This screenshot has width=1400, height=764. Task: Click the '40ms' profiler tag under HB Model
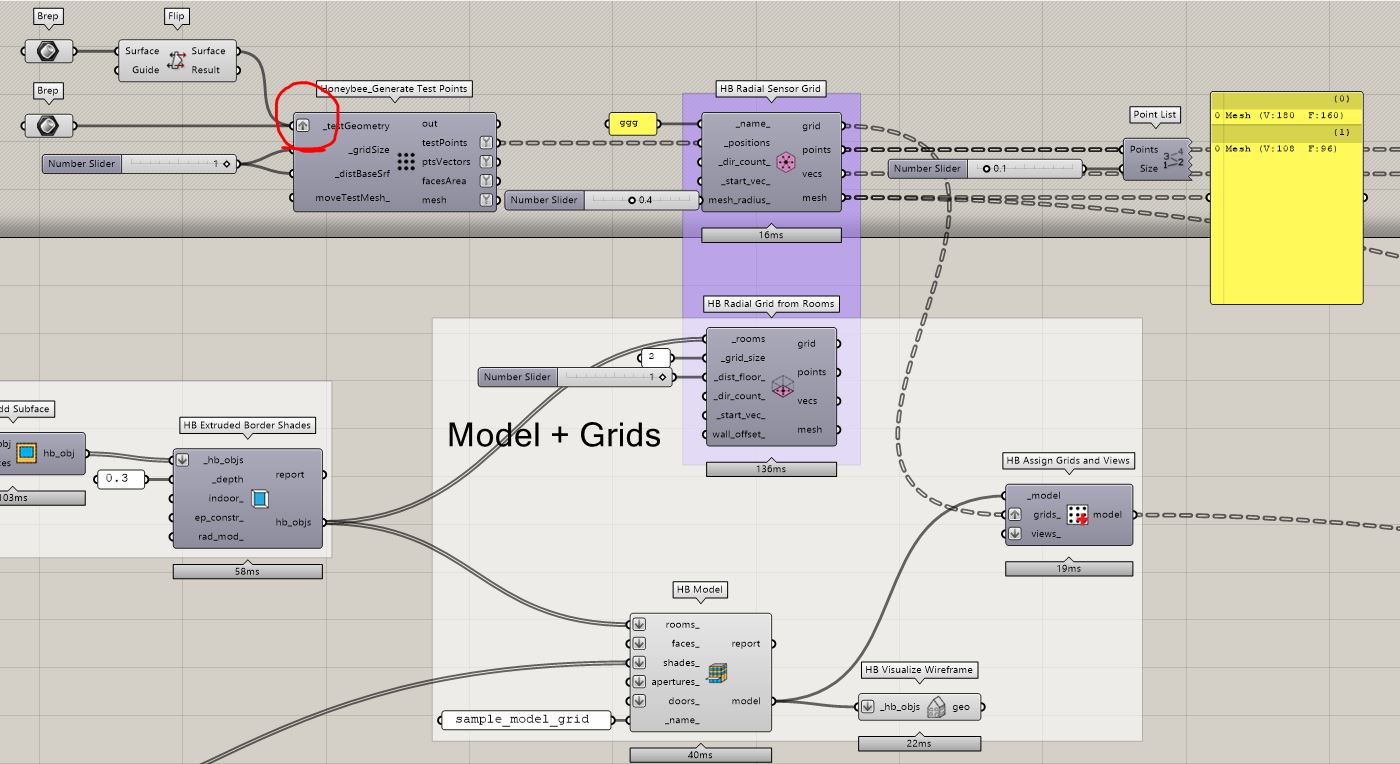pos(700,755)
